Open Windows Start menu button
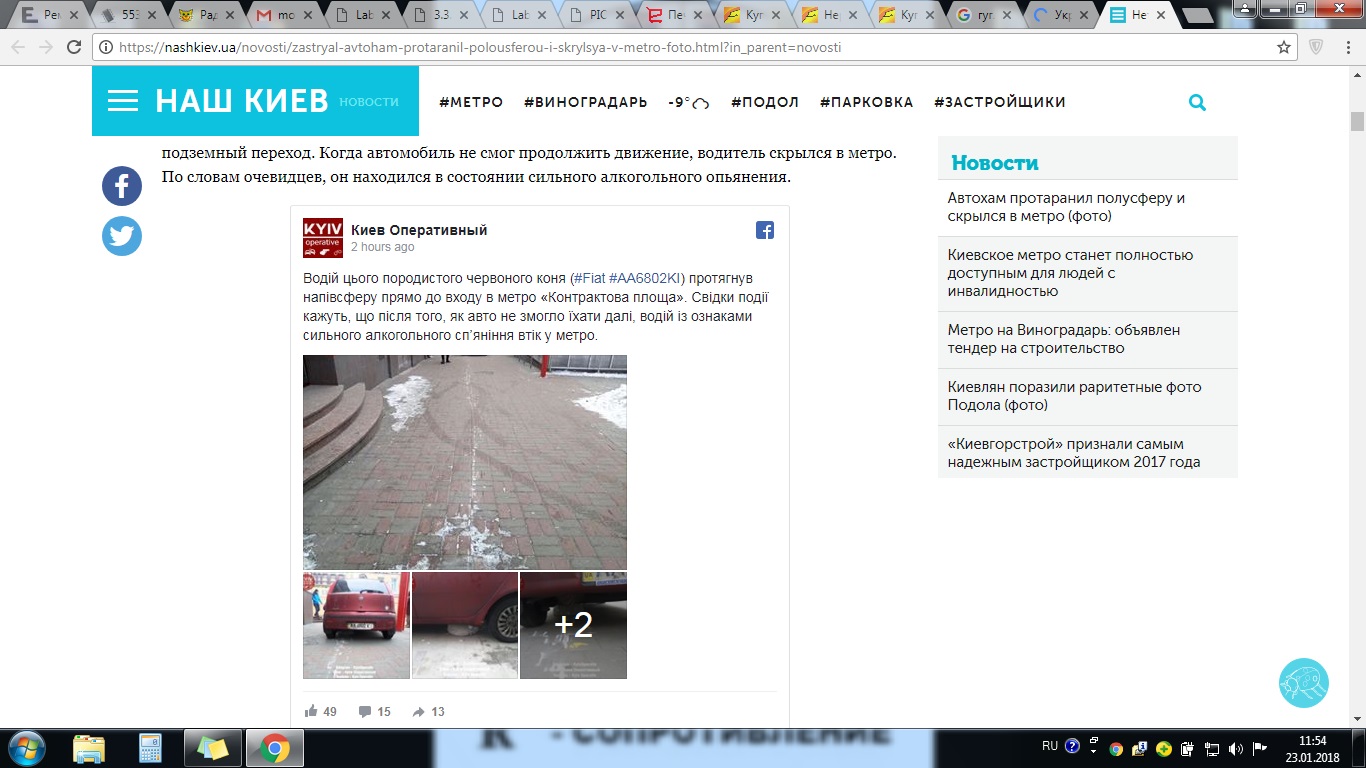The width and height of the screenshot is (1366, 768). (26, 747)
